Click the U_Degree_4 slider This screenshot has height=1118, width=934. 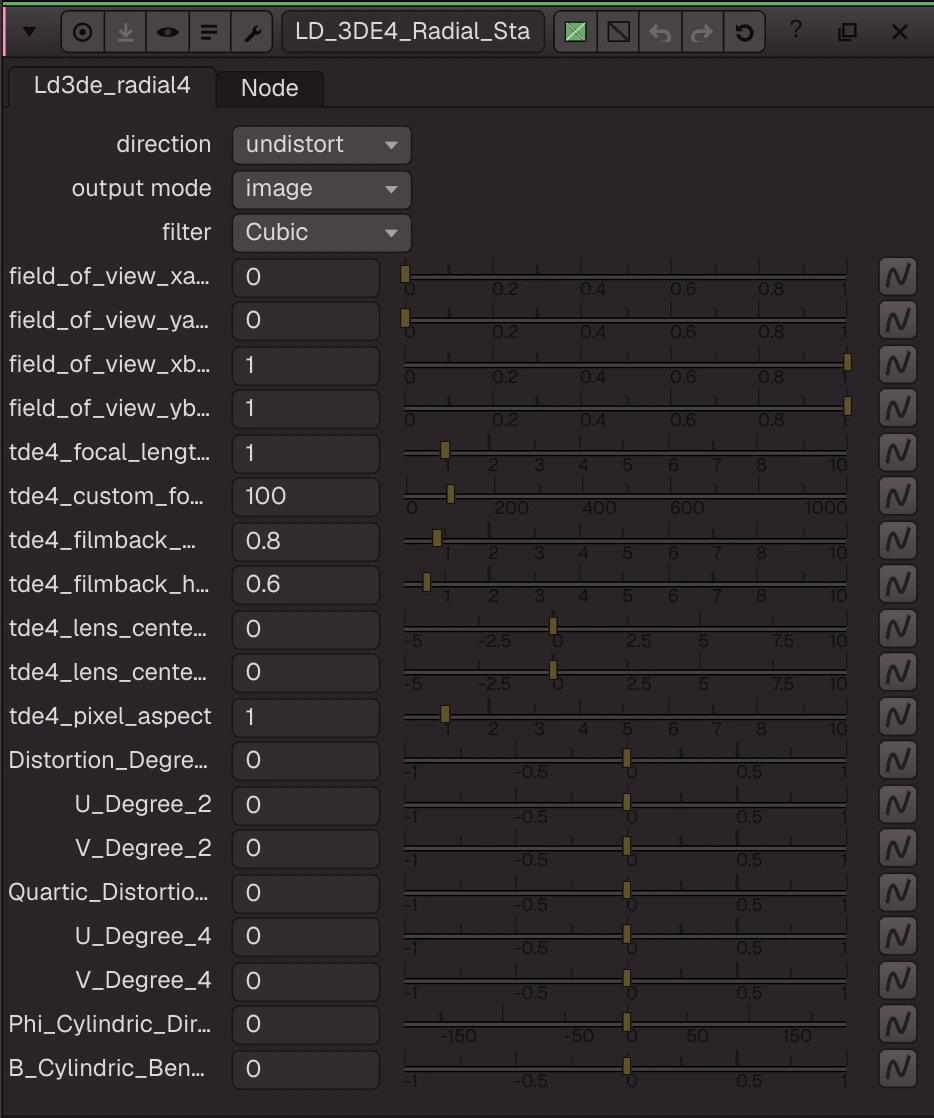(625, 936)
